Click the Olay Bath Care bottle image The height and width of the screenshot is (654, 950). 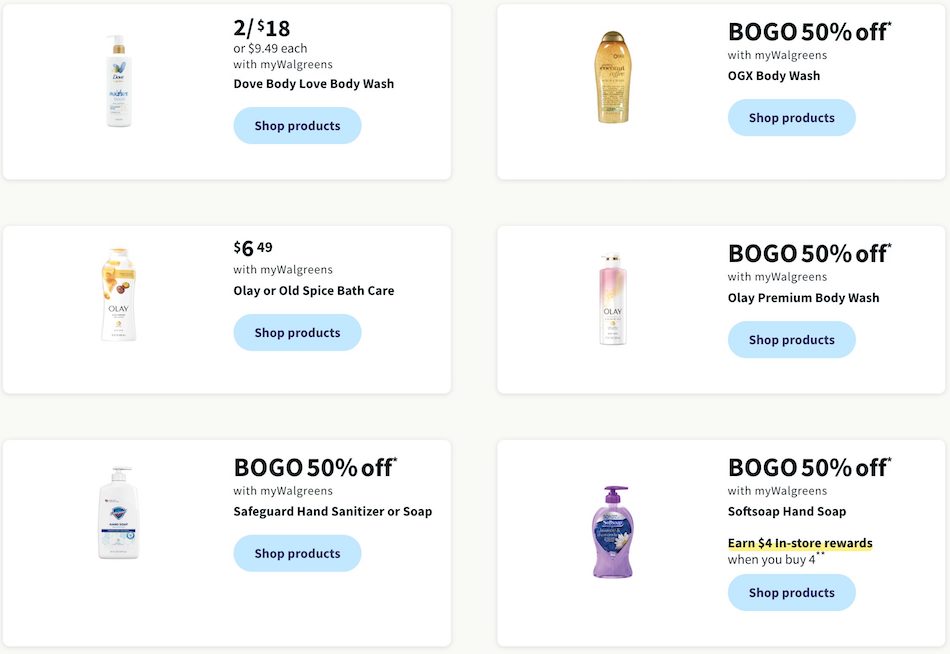[119, 295]
